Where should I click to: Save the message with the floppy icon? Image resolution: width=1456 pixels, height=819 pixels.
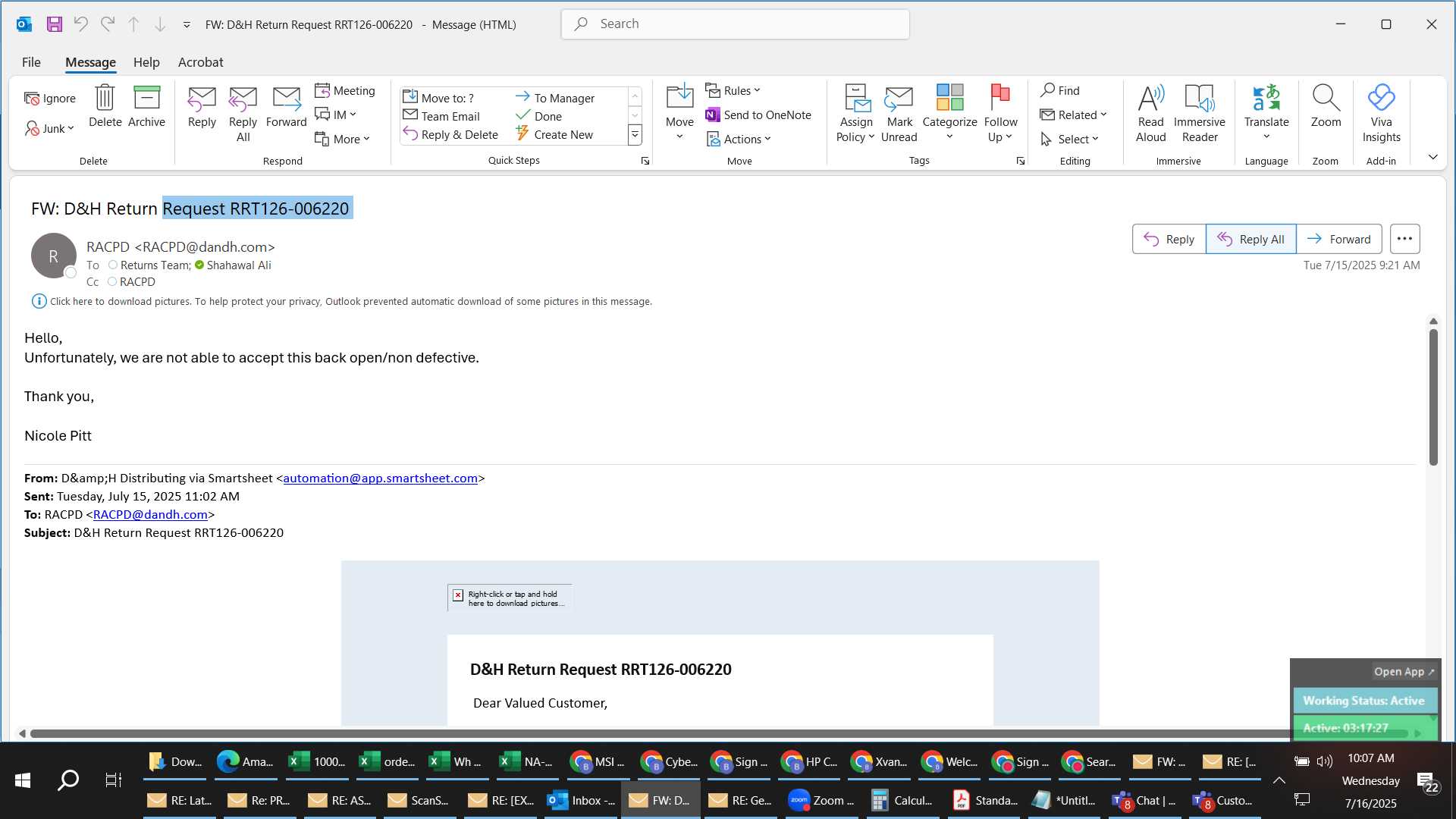coord(55,24)
